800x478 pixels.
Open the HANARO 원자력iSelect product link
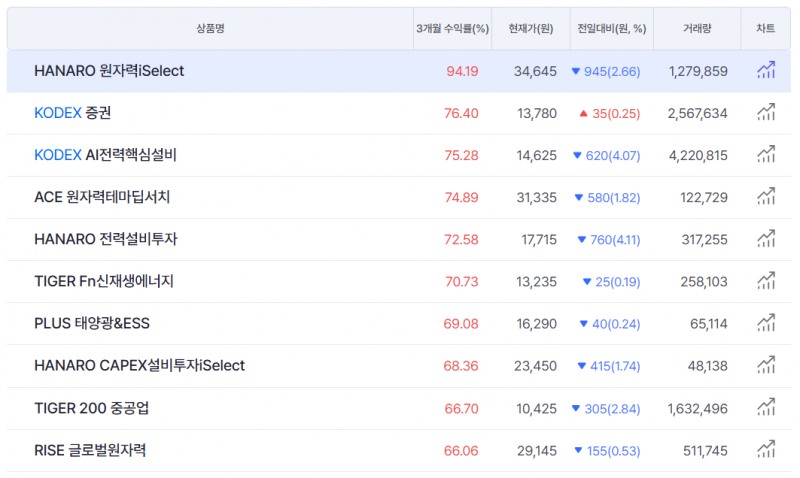[109, 71]
